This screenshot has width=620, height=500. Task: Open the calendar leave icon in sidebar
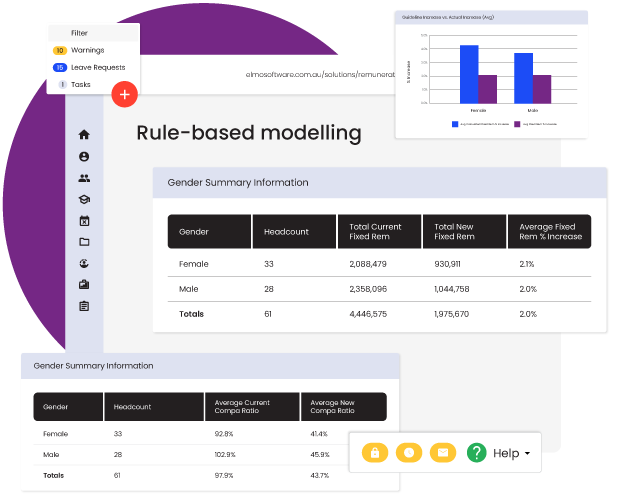tap(84, 221)
